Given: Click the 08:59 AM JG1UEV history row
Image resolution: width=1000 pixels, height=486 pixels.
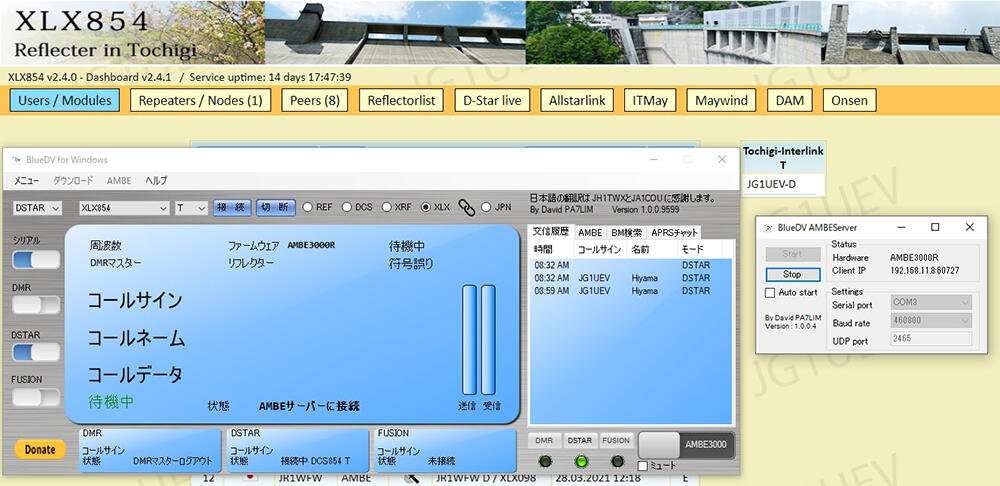Looking at the screenshot, I should [631, 291].
